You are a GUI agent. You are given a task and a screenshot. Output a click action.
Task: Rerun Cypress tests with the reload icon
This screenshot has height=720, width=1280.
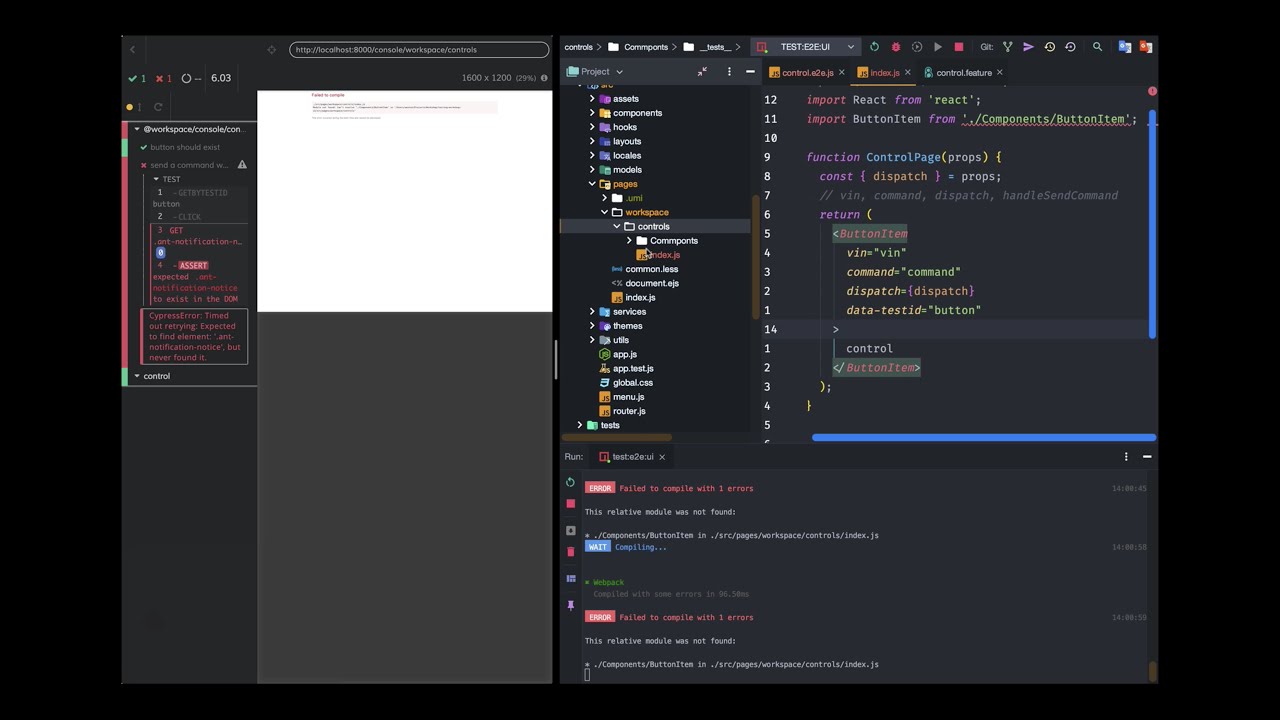point(157,107)
